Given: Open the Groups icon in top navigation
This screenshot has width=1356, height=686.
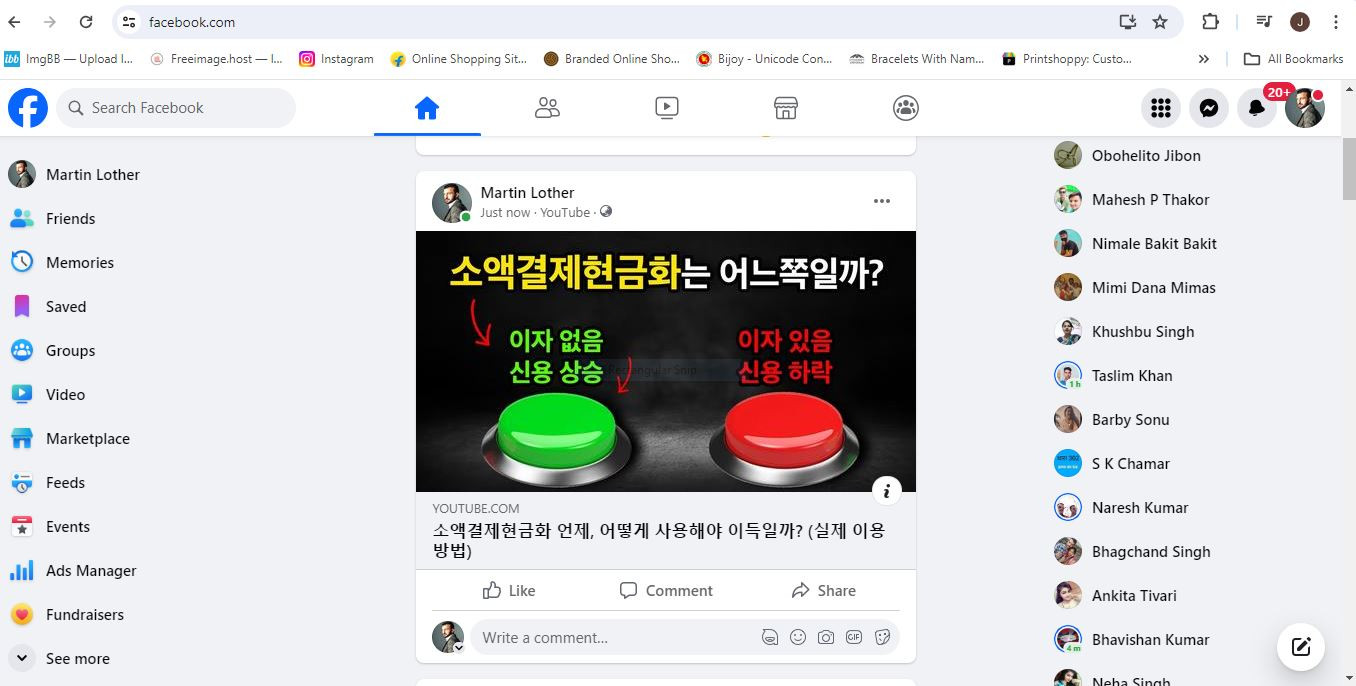Looking at the screenshot, I should 906,108.
